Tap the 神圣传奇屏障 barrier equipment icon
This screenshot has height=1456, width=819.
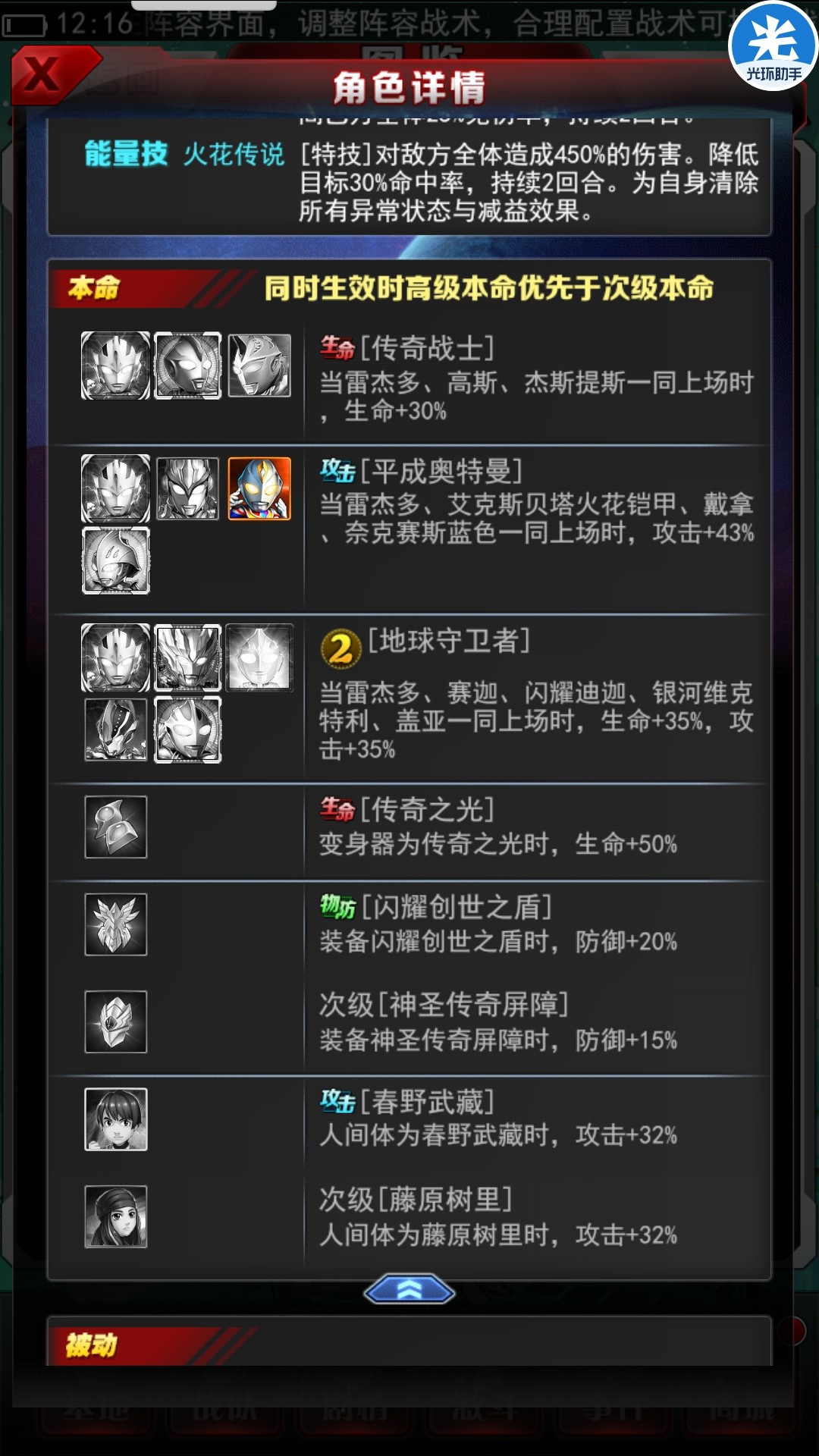tap(115, 1021)
